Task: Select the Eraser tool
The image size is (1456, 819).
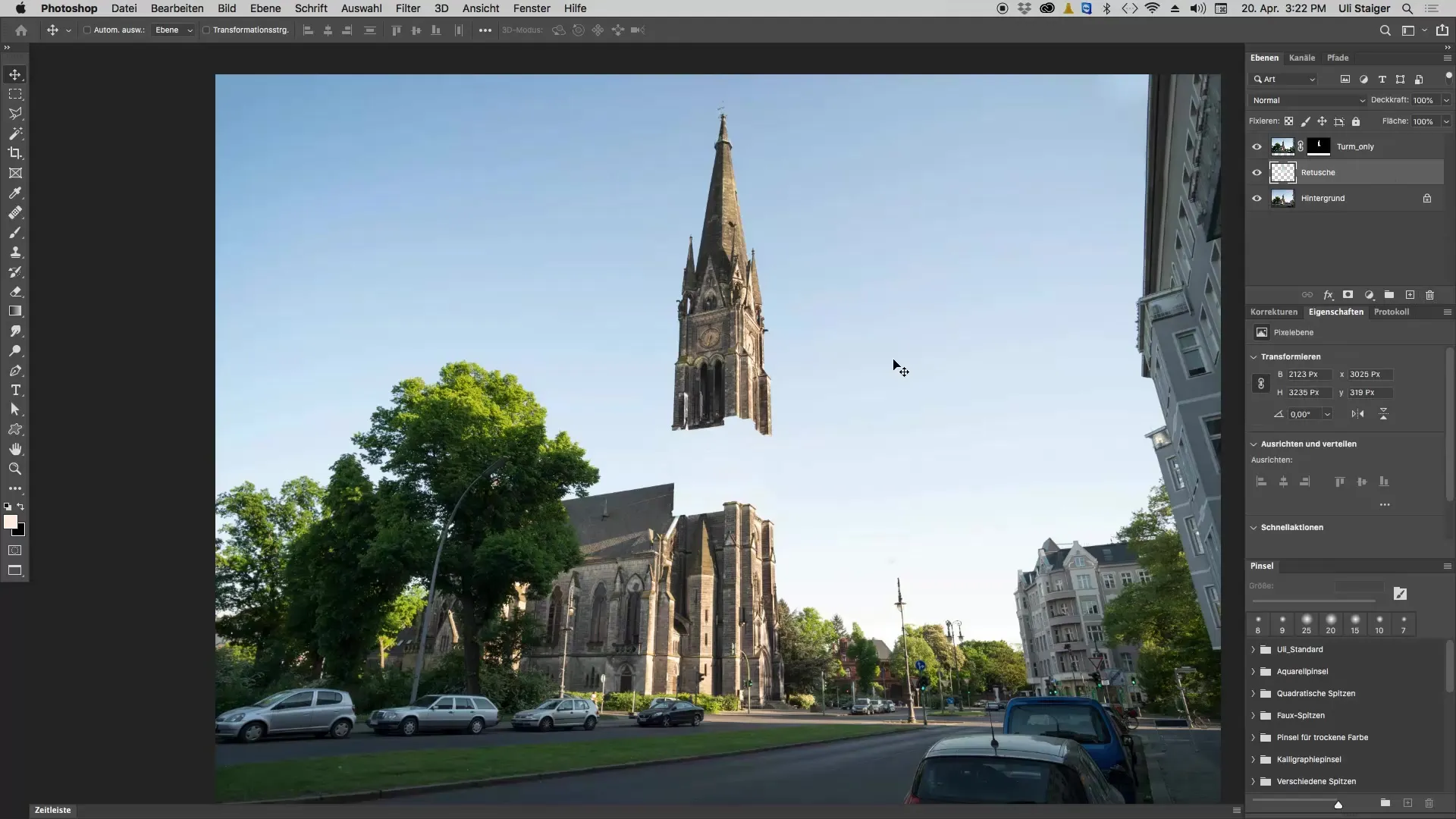Action: (15, 291)
